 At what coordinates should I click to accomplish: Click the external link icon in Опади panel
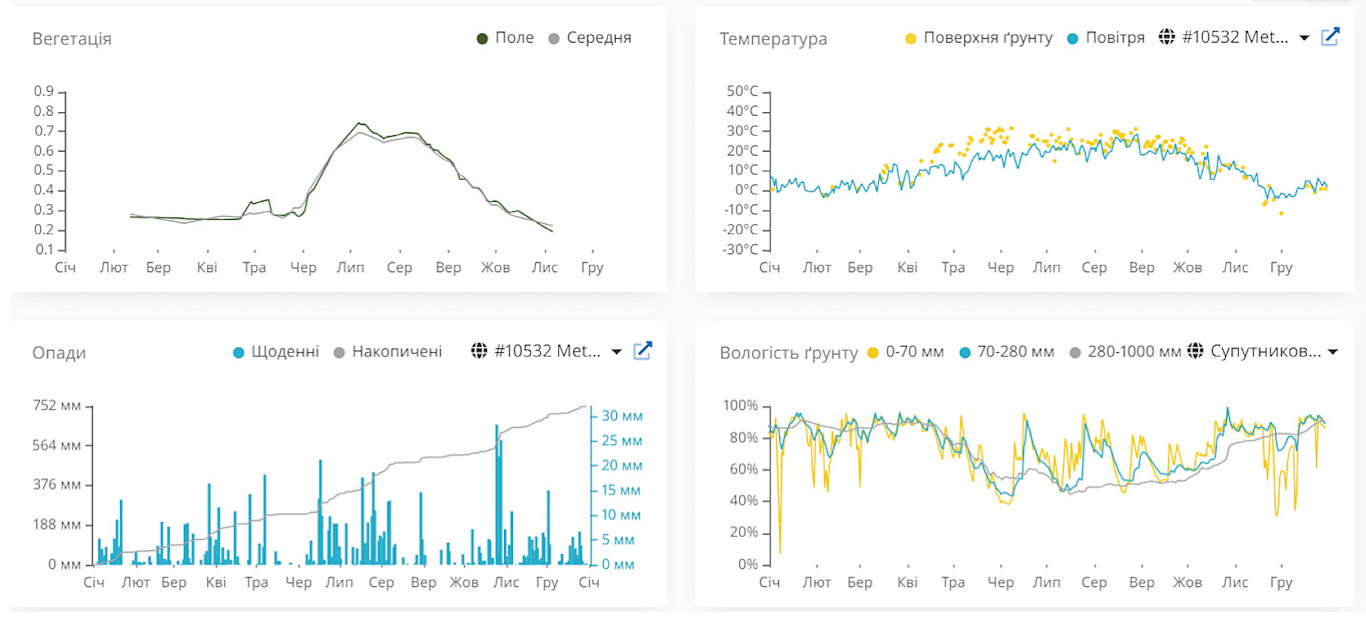pyautogui.click(x=644, y=351)
